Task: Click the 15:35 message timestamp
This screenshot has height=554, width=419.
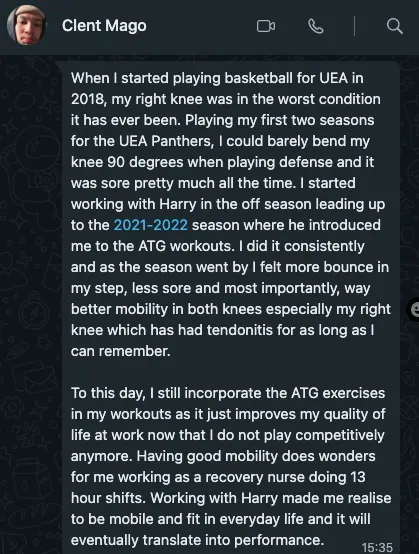Action: coord(377,547)
